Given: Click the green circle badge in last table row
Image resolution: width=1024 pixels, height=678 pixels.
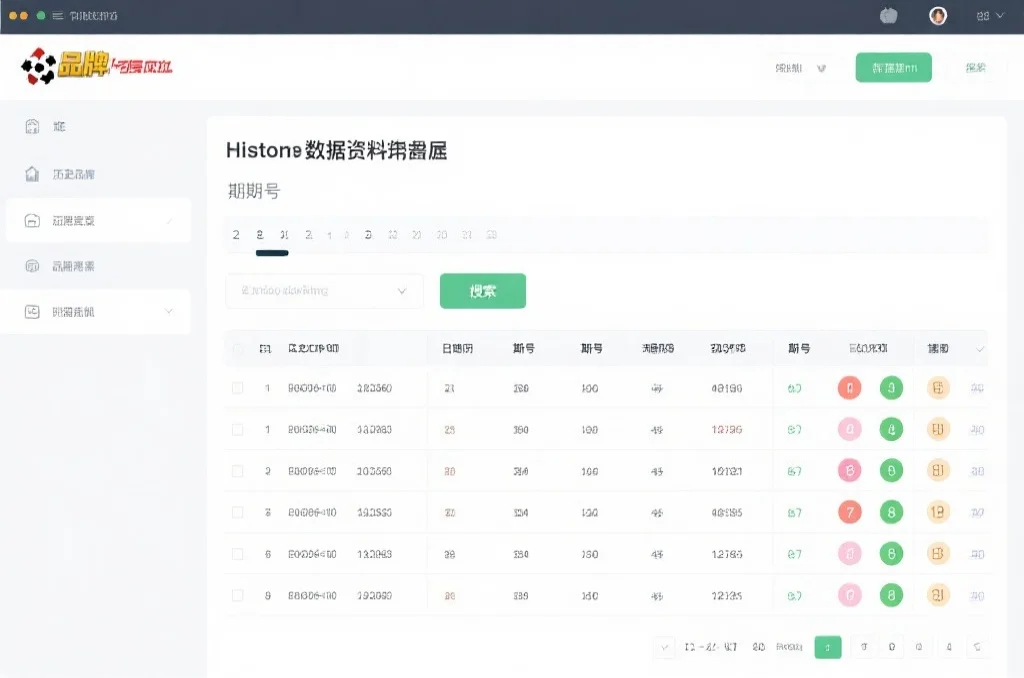Looking at the screenshot, I should coord(891,596).
